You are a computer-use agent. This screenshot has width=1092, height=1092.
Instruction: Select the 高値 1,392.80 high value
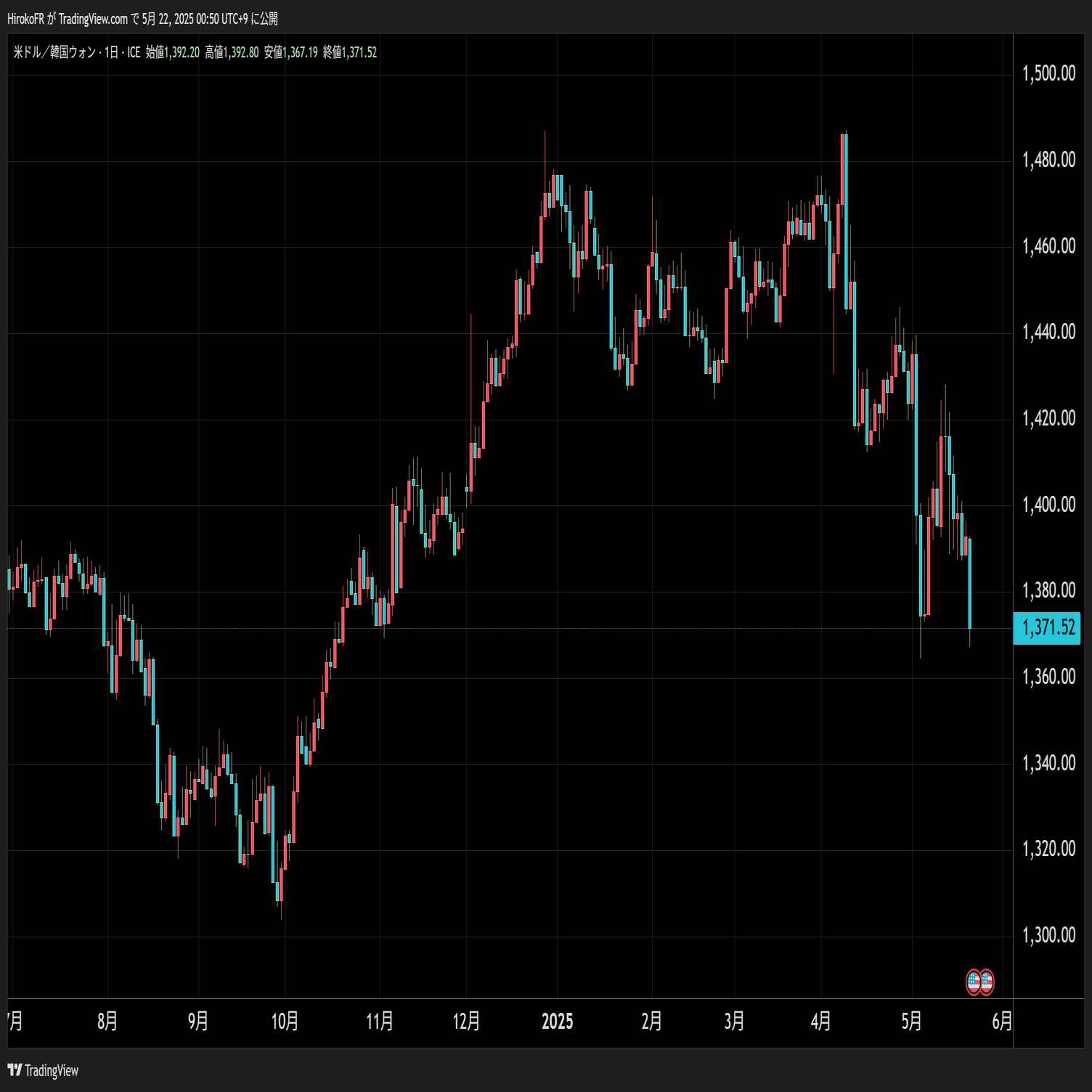tap(232, 52)
